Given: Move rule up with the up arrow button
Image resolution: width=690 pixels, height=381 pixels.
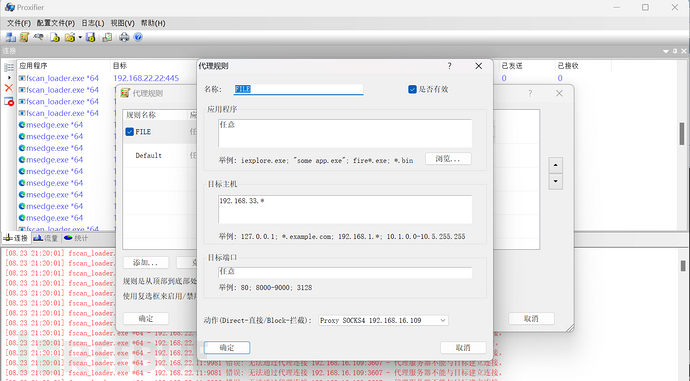Looking at the screenshot, I should point(555,165).
